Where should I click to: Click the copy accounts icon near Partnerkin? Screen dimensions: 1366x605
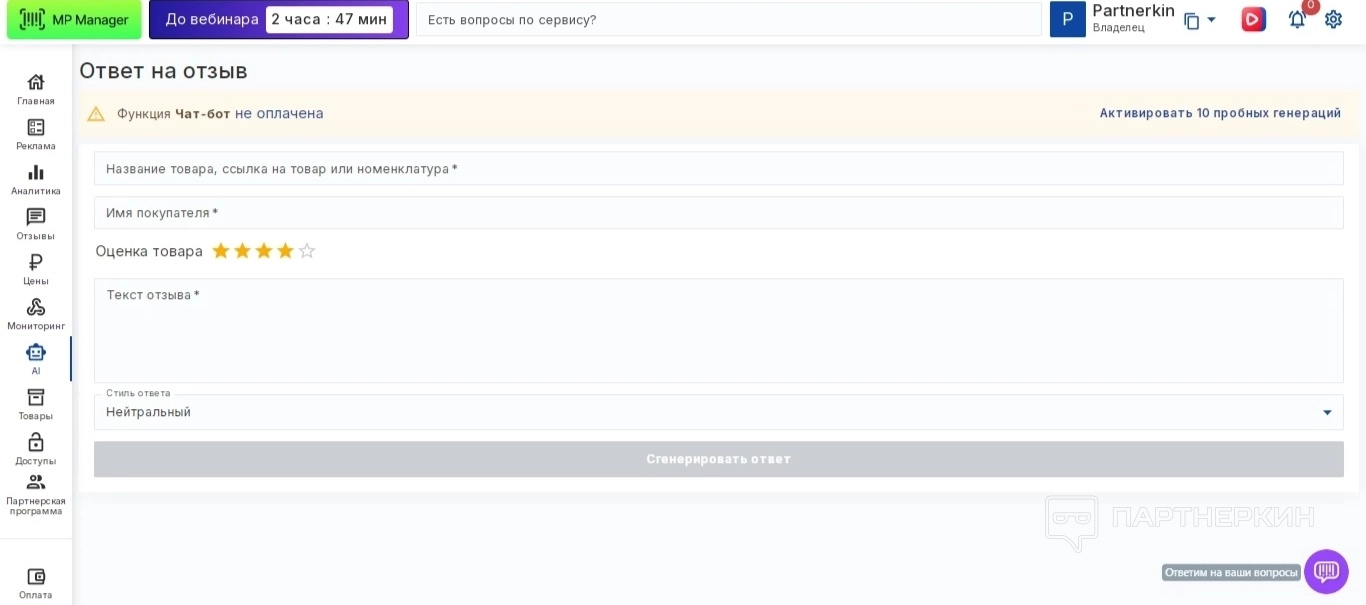pos(1191,21)
